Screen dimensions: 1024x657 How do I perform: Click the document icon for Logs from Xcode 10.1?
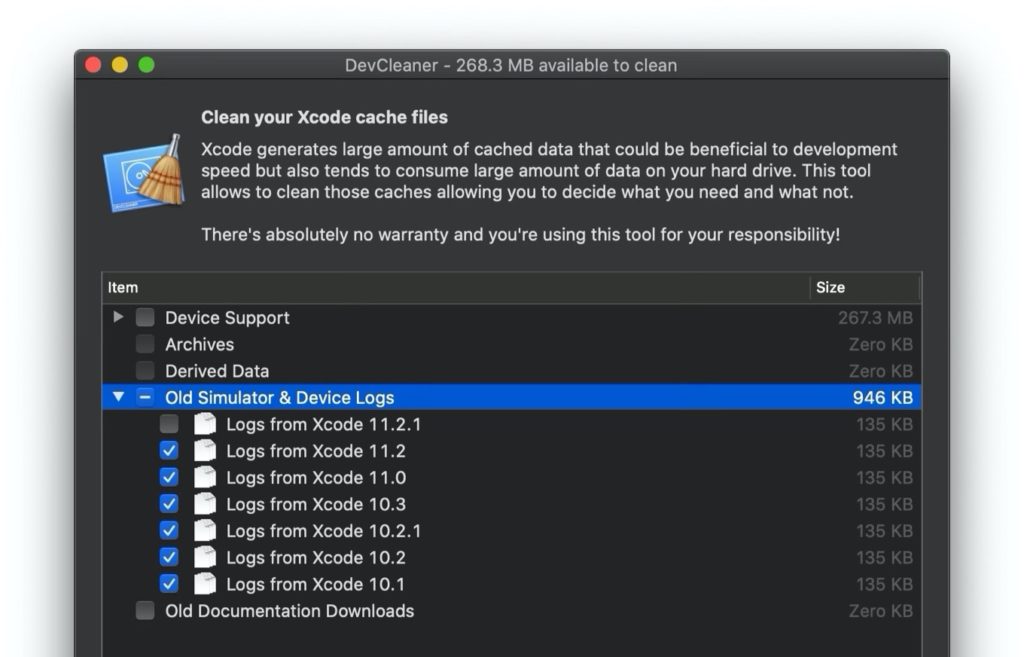coord(205,585)
